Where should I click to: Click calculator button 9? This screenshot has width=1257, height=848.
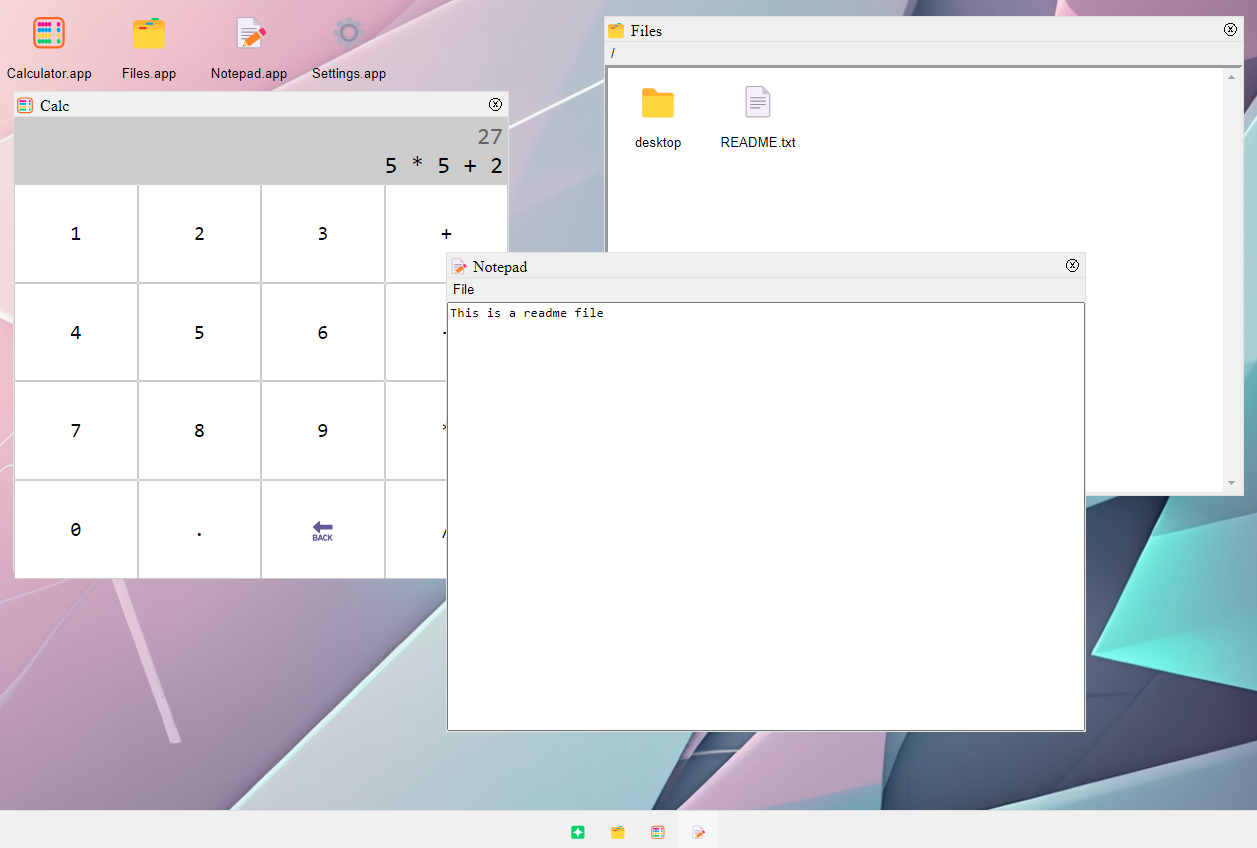coord(322,431)
